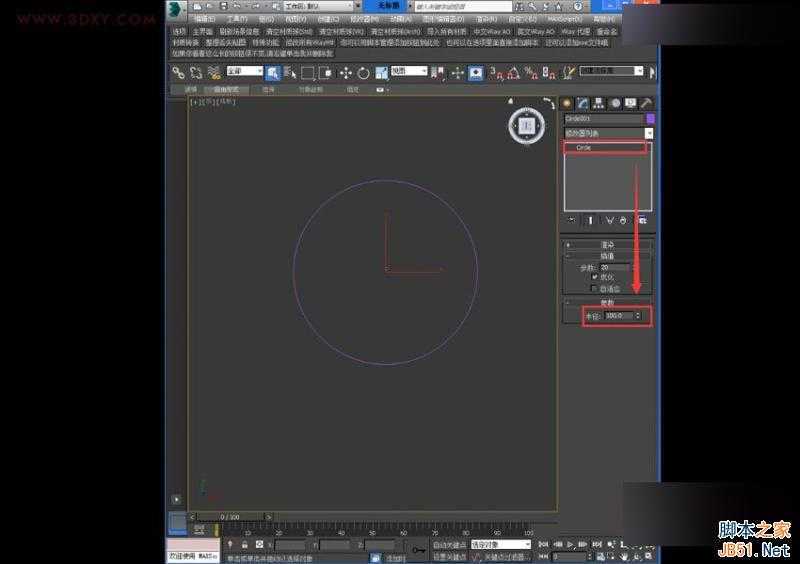Toggle the Adaptive checkbox in Interpolation rollout
This screenshot has height=564, width=800.
point(594,289)
